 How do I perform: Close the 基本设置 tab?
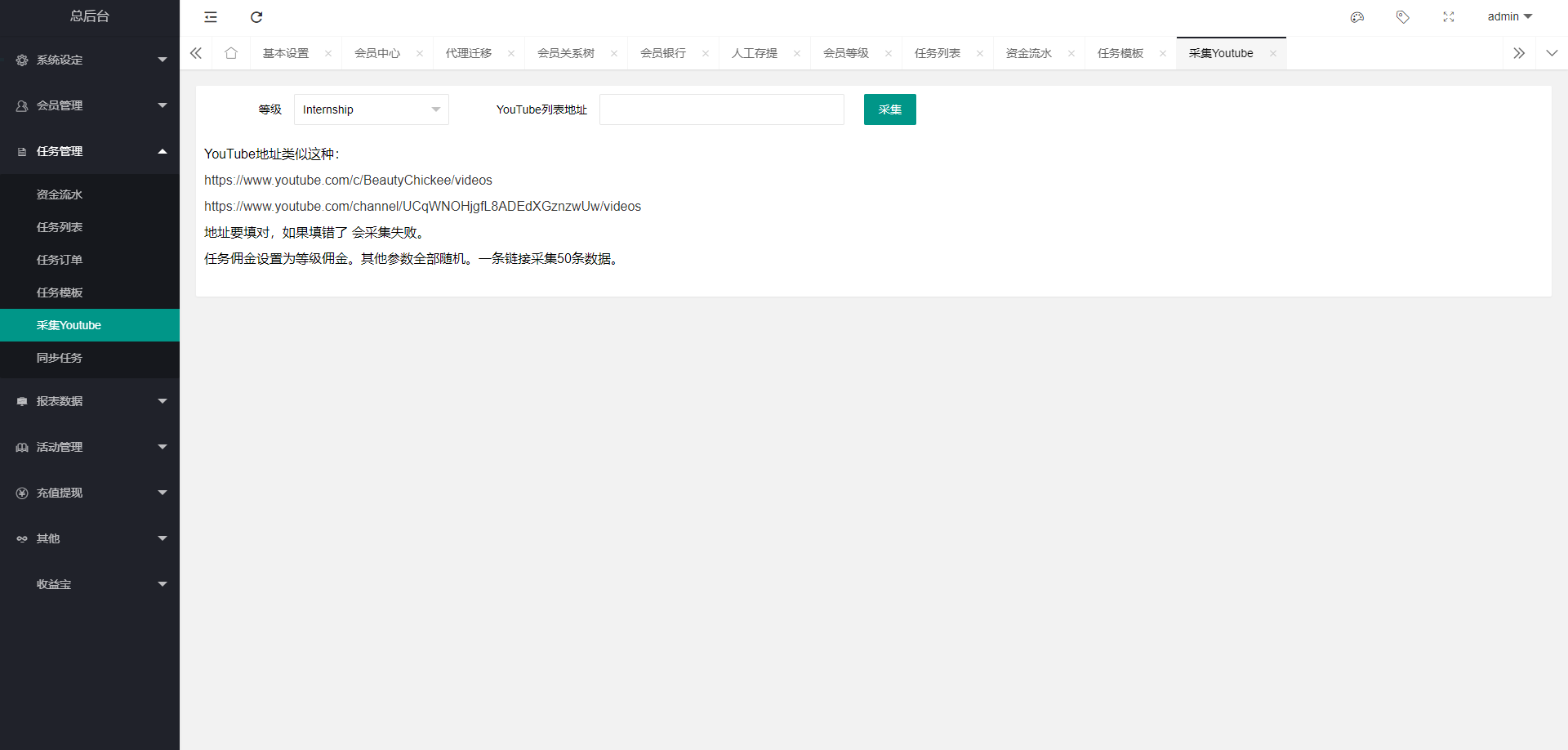point(328,54)
